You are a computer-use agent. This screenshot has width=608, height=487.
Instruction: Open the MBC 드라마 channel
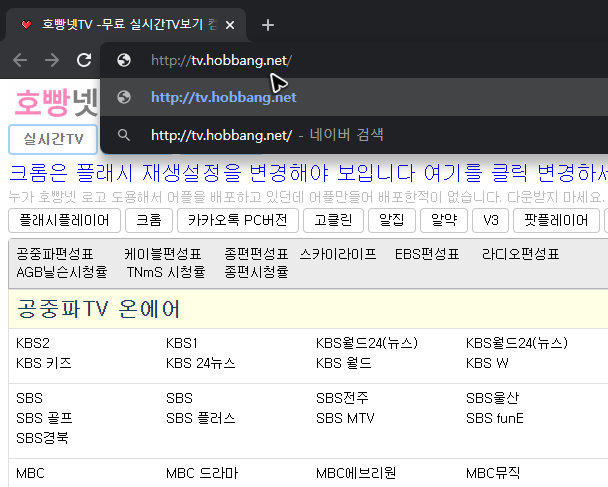202,473
